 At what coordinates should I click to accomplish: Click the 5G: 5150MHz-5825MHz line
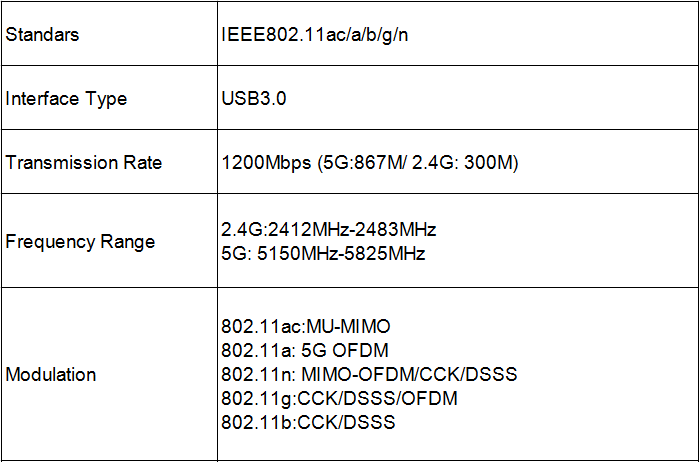(323, 254)
